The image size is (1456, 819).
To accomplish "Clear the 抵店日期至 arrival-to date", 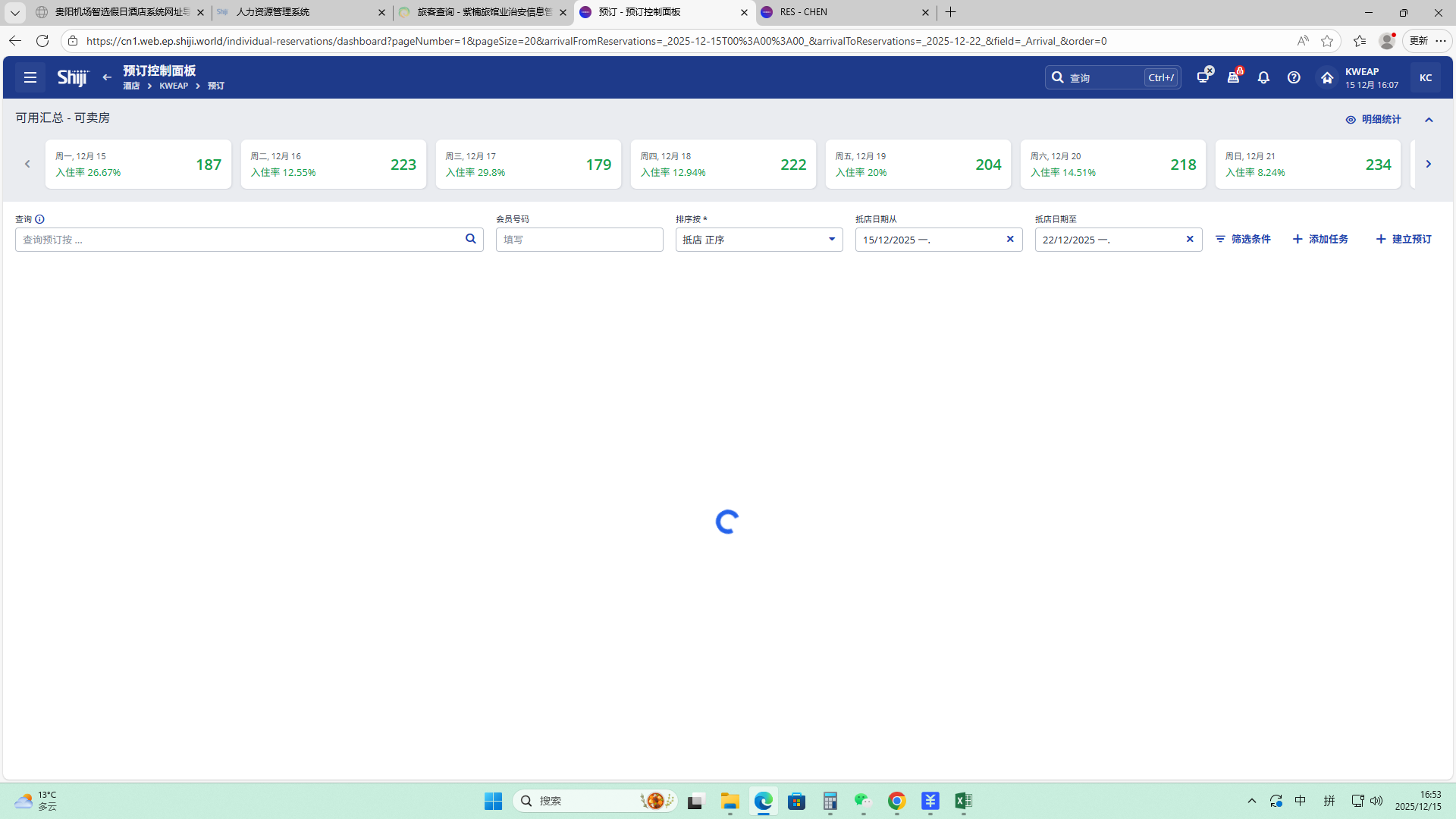I will point(1190,239).
